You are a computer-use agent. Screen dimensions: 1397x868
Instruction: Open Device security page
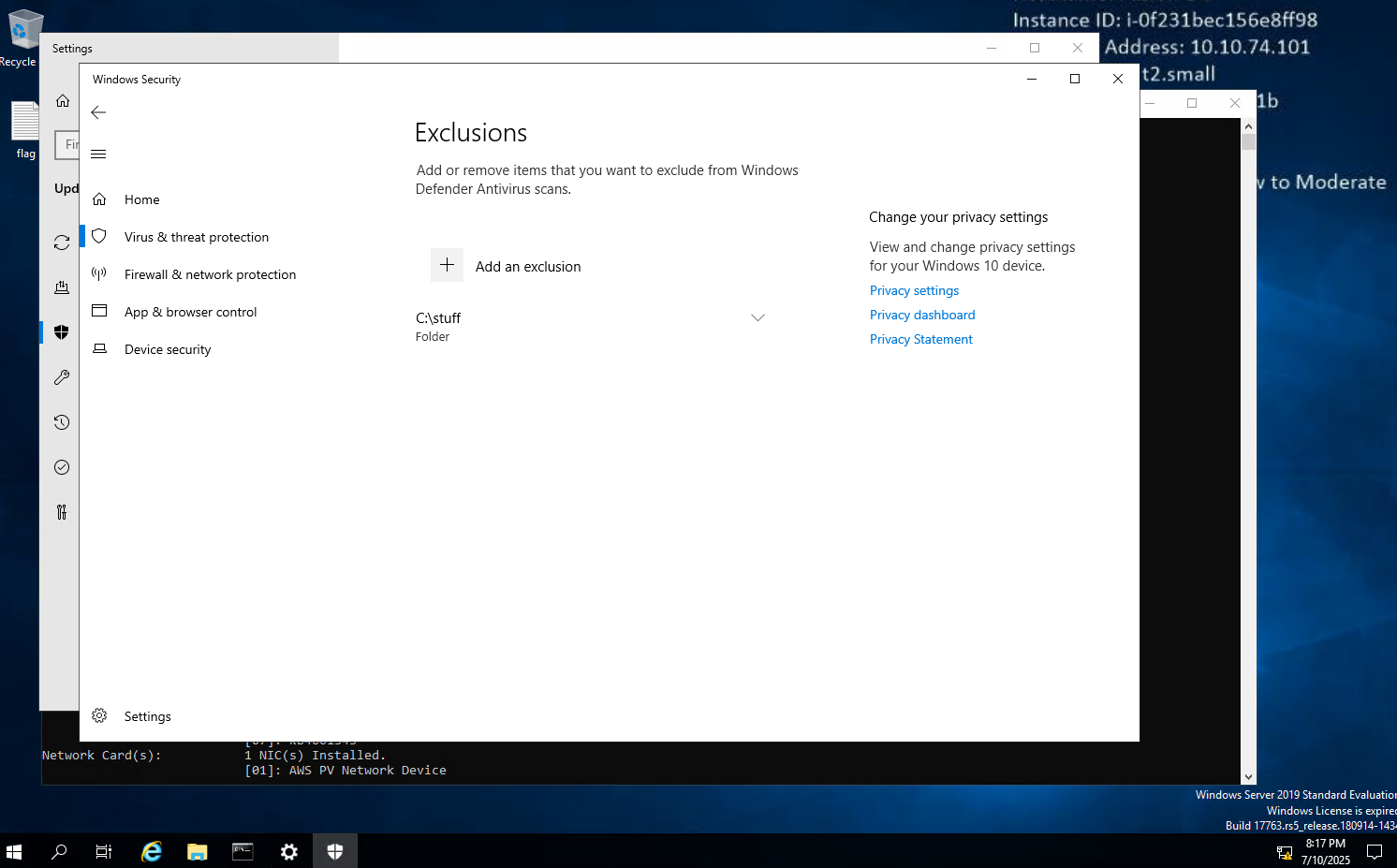[168, 349]
